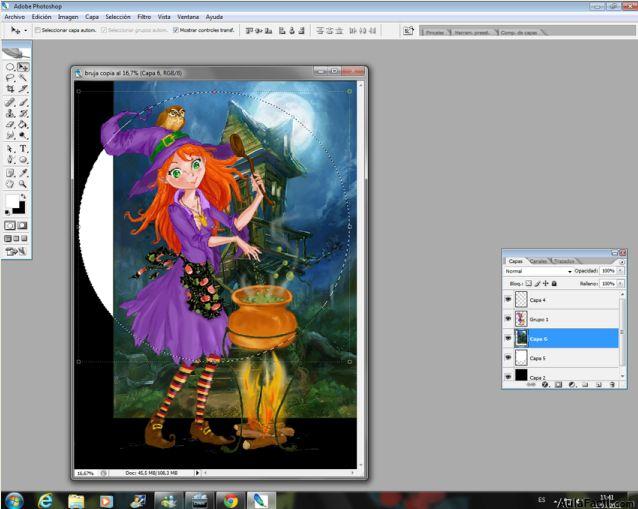Viewport: 638px width, 509px height.
Task: Select the Clone Stamp tool
Action: [x=10, y=114]
